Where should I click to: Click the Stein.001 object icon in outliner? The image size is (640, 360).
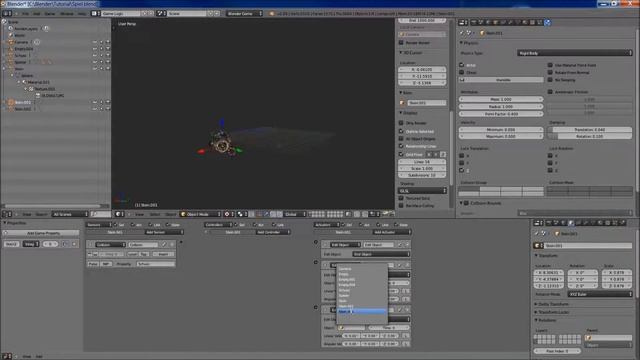click(x=11, y=102)
